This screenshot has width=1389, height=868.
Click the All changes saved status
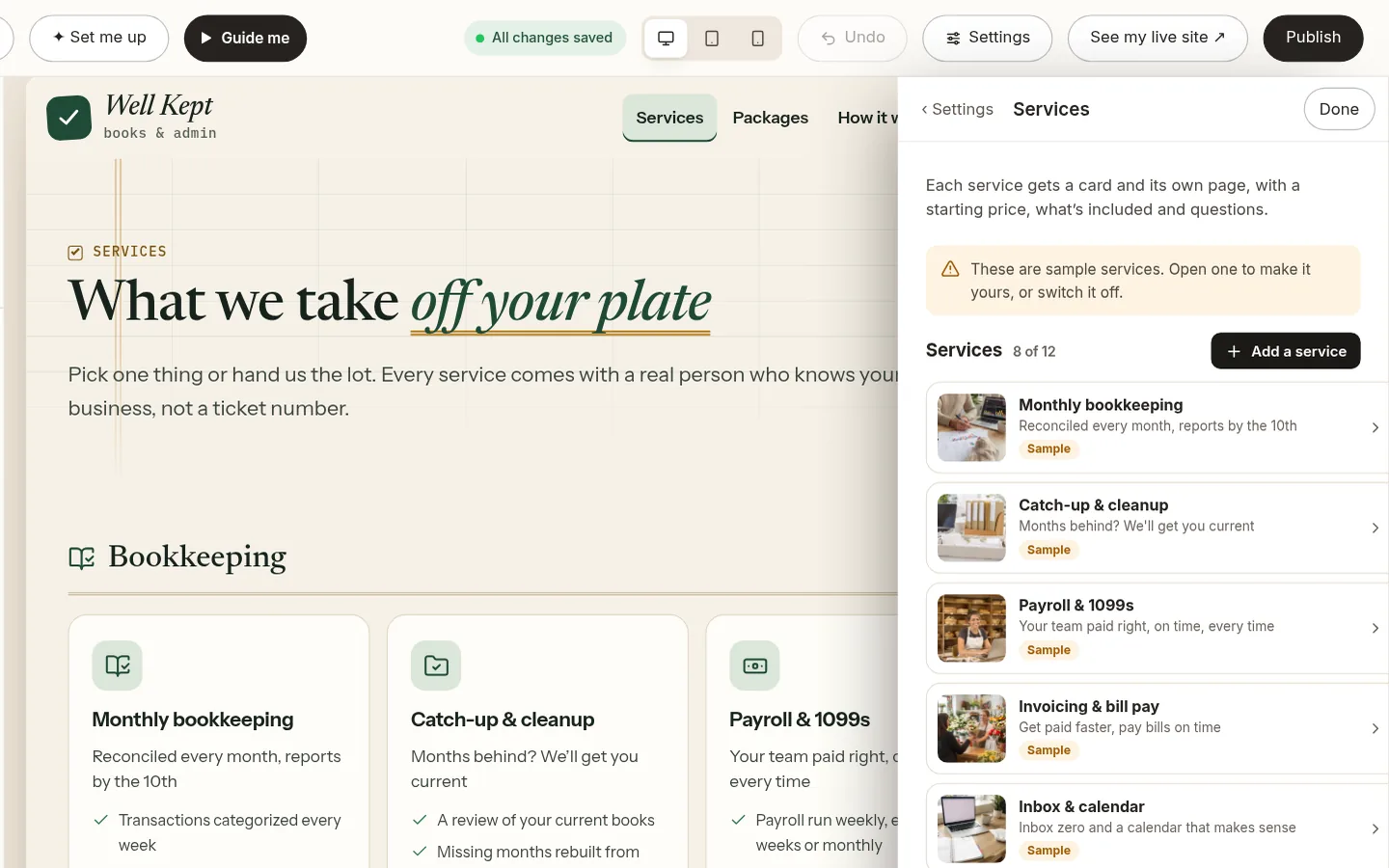click(x=545, y=38)
